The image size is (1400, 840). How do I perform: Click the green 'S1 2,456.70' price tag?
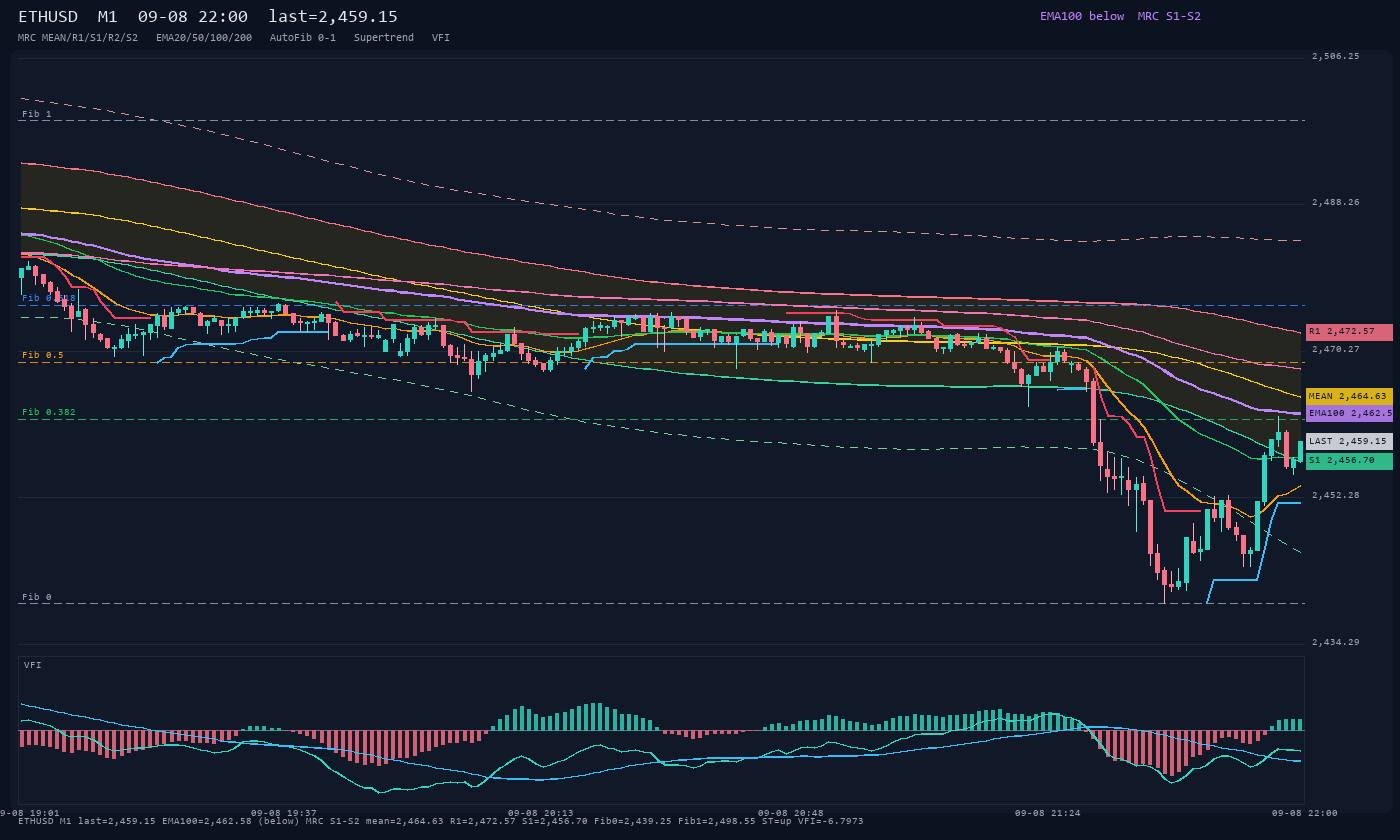1349,461
